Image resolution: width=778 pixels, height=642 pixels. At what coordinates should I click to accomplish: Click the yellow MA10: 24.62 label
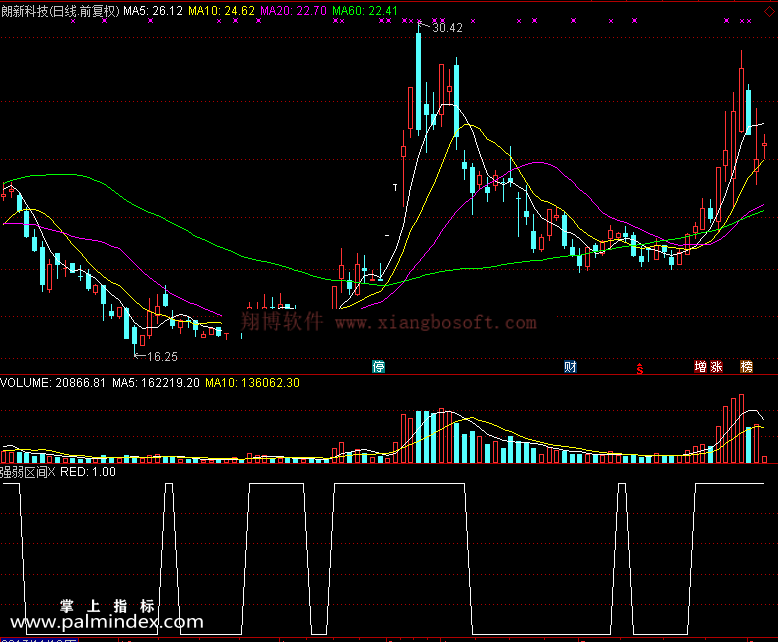pos(221,11)
